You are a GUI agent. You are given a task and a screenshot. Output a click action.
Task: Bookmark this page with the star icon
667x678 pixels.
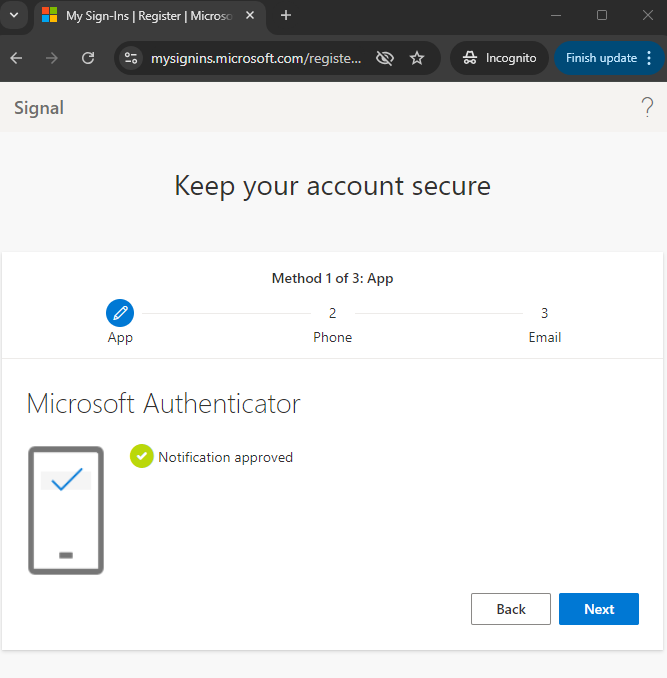point(417,58)
